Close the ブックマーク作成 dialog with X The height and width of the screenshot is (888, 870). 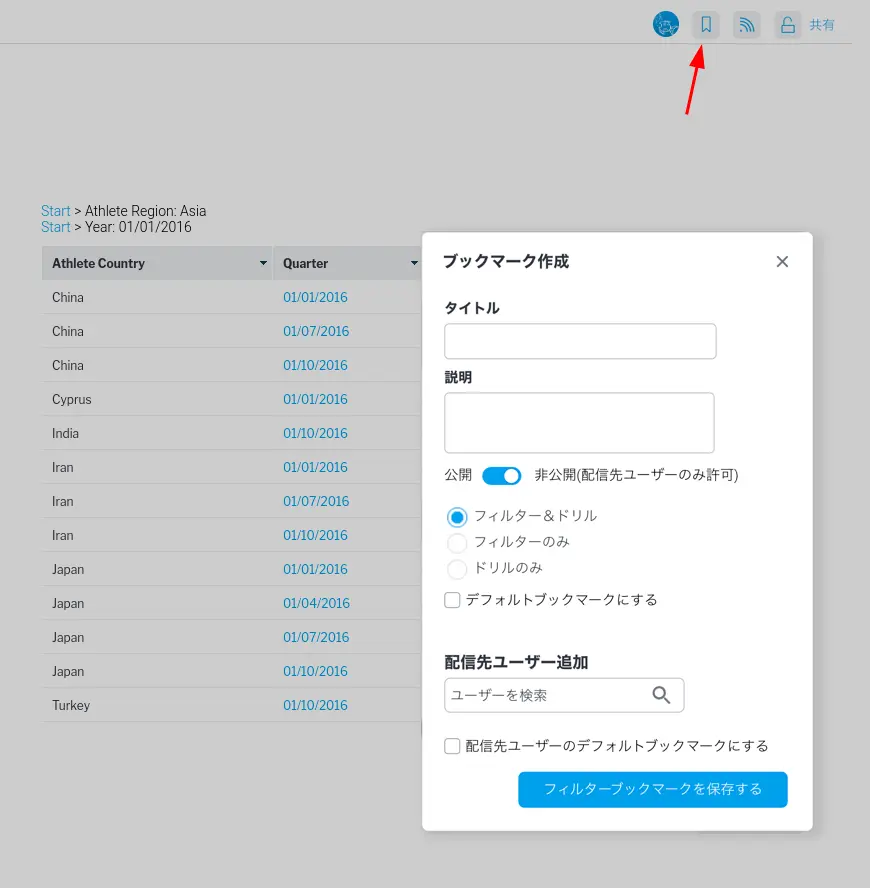(x=782, y=262)
